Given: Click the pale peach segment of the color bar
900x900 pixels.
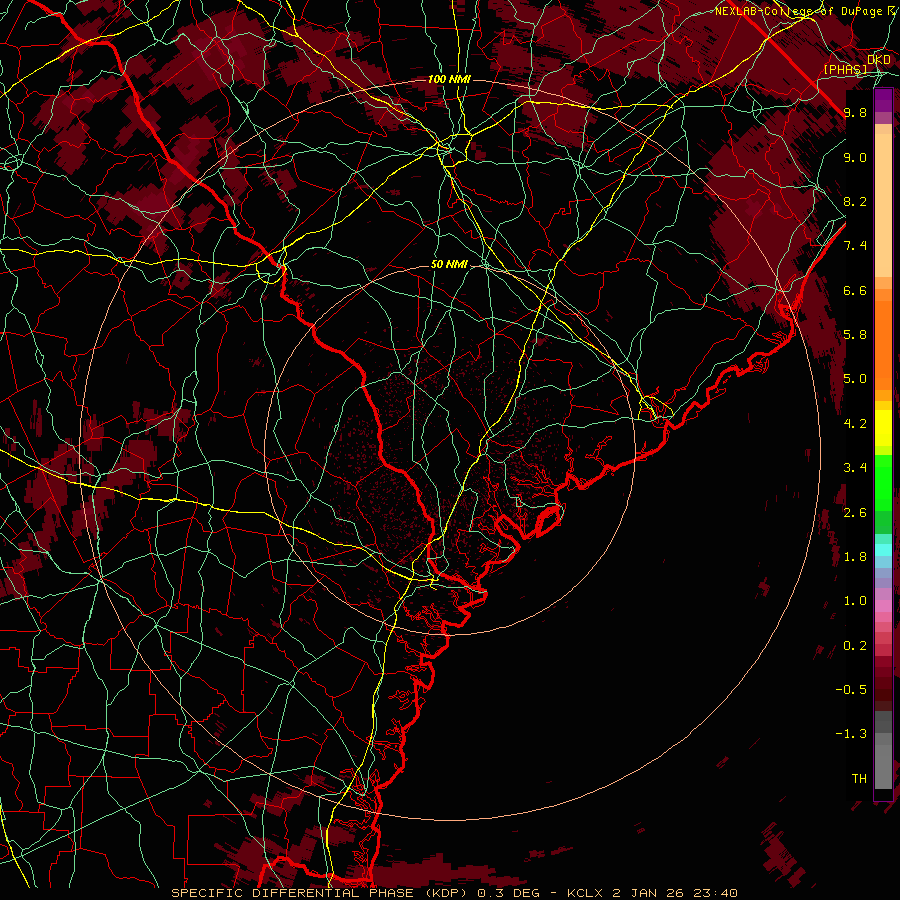Looking at the screenshot, I should click(x=883, y=205).
